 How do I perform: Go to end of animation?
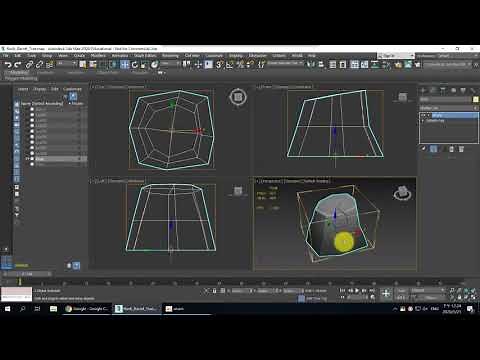coord(372,291)
